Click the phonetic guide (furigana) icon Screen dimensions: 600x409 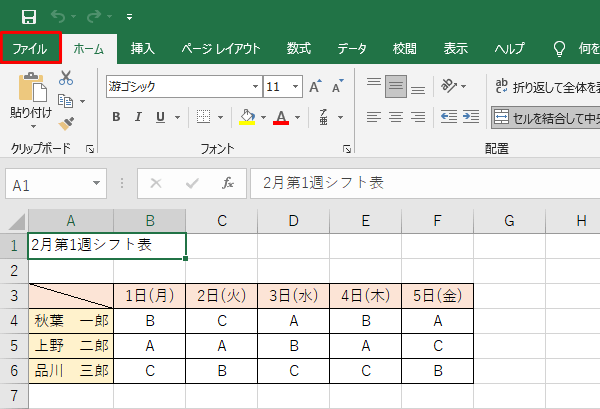[324, 117]
